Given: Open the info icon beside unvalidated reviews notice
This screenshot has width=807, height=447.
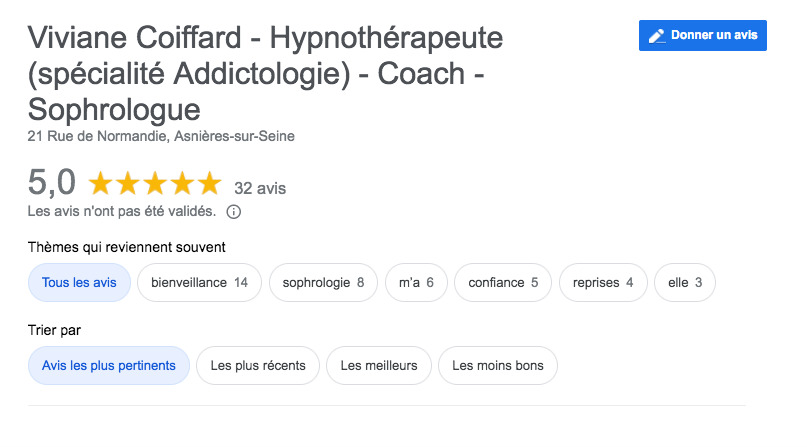Looking at the screenshot, I should 234,212.
